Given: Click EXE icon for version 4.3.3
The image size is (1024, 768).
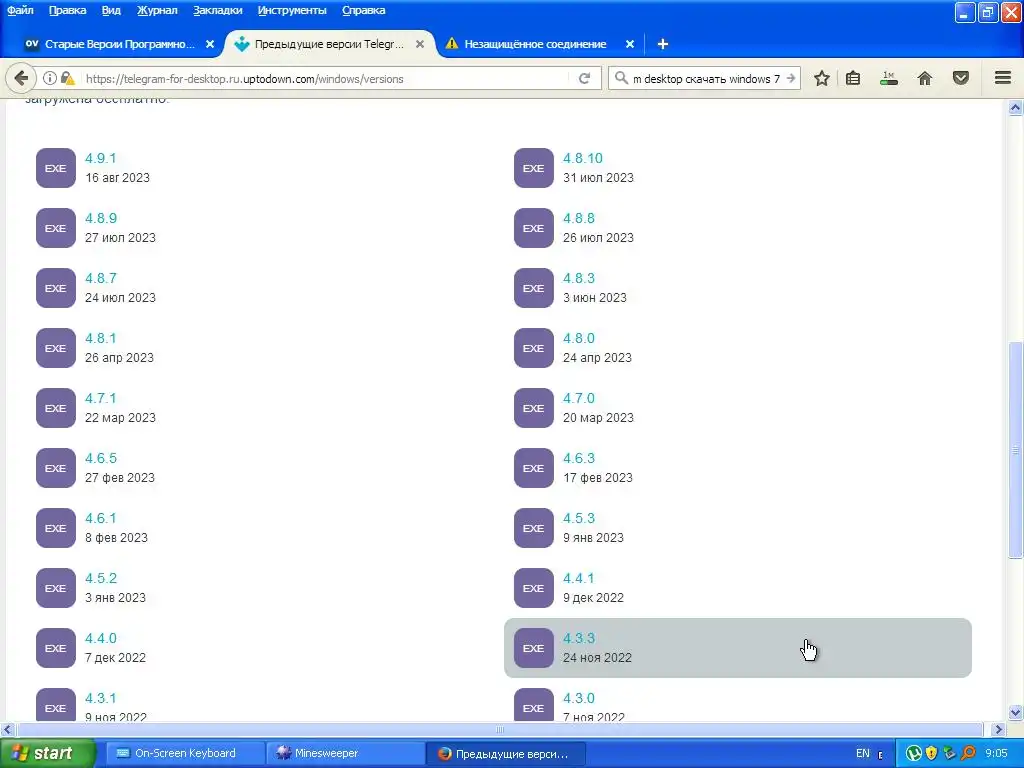Looking at the screenshot, I should pyautogui.click(x=534, y=648).
